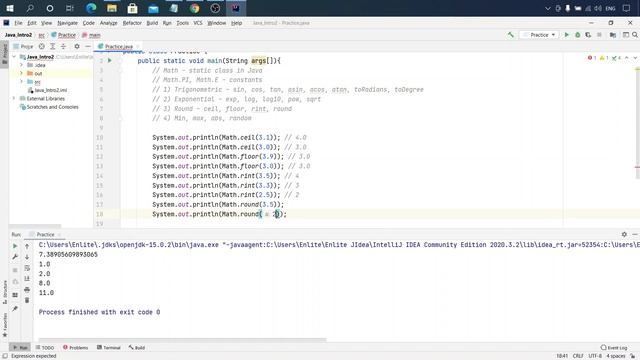Select the Practice tab in Run panel
This screenshot has width=640, height=360.
pyautogui.click(x=45, y=234)
